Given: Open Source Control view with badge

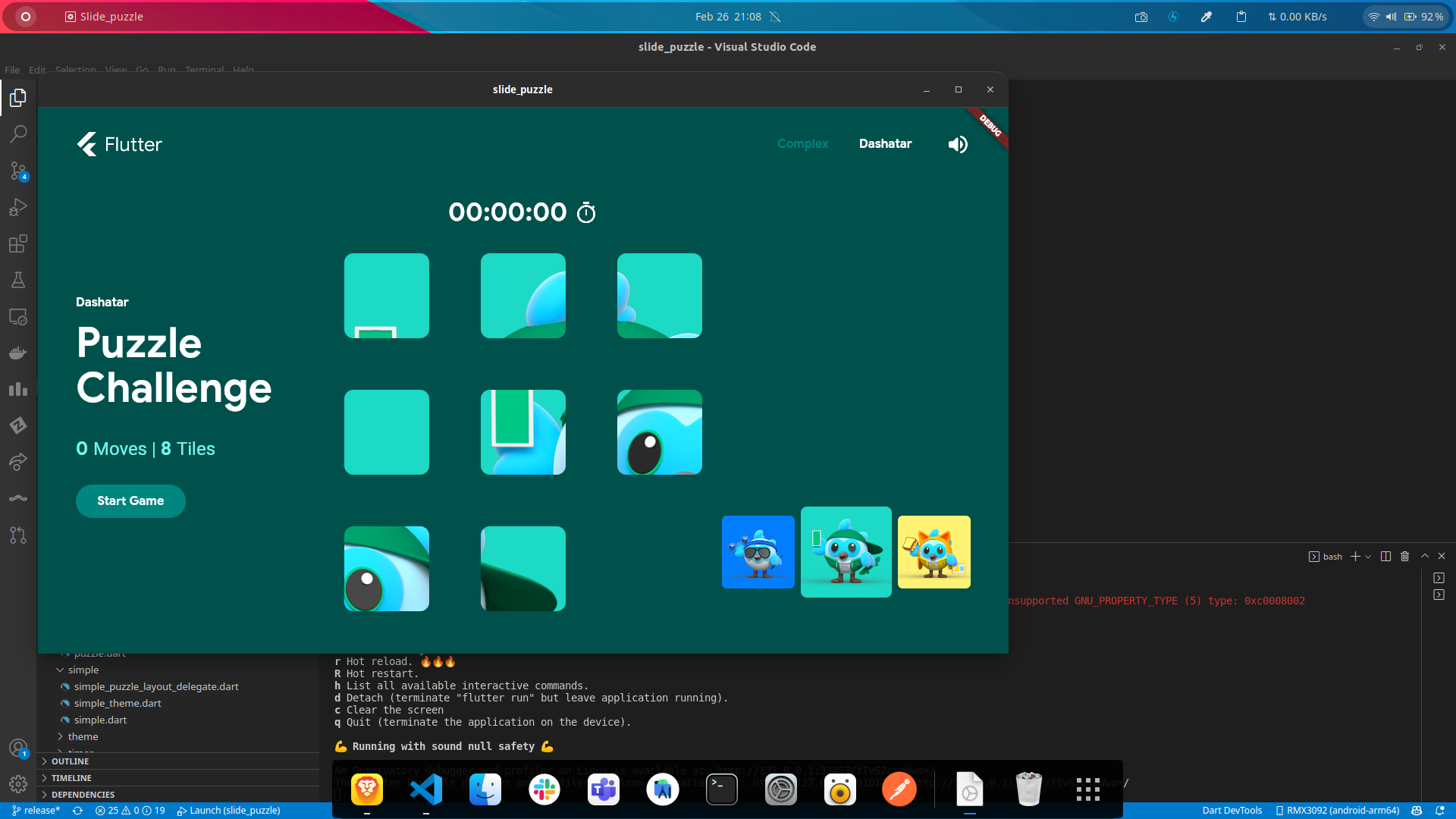Looking at the screenshot, I should [18, 171].
